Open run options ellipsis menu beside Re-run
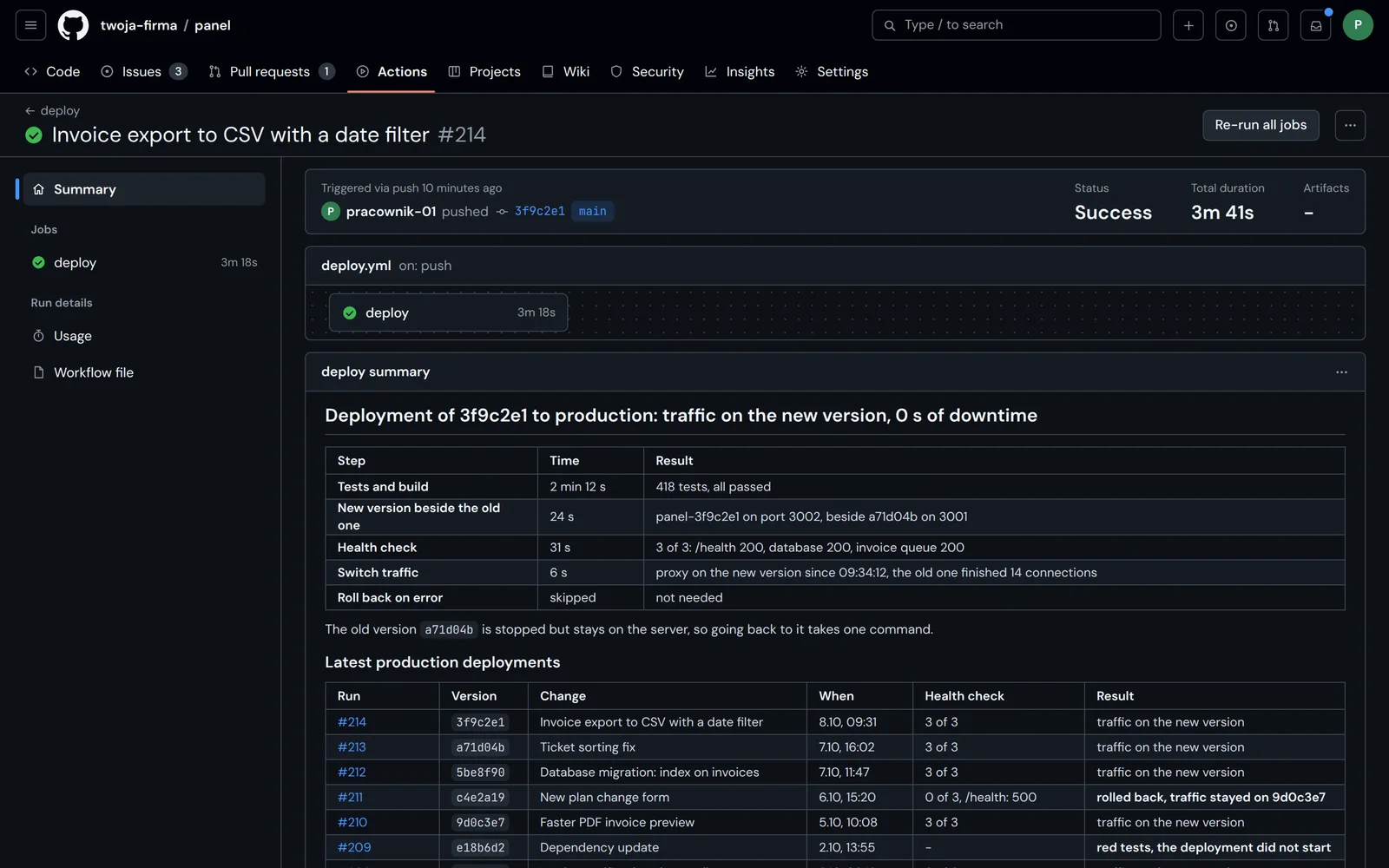1389x868 pixels. pos(1350,125)
